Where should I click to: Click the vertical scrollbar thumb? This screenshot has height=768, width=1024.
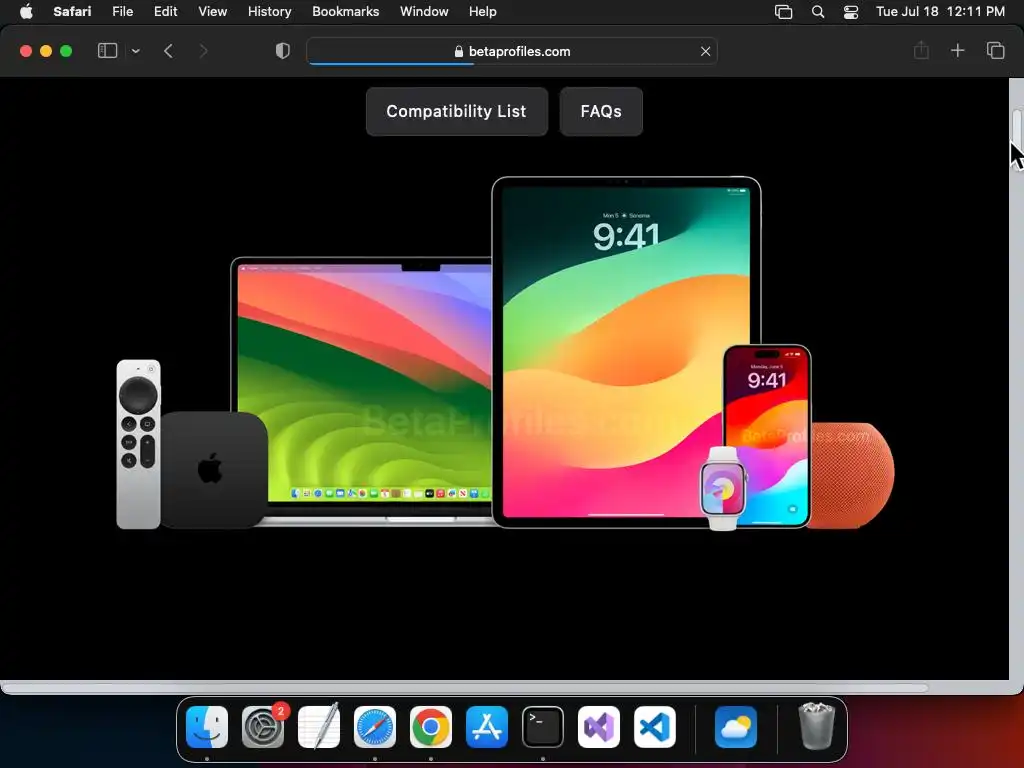1017,129
